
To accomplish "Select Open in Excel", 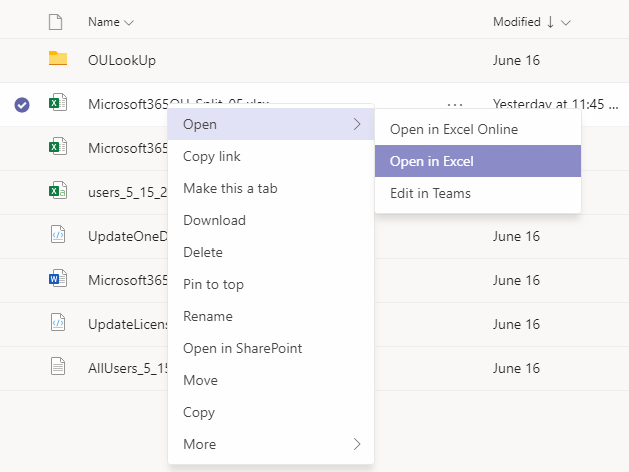I will 477,161.
